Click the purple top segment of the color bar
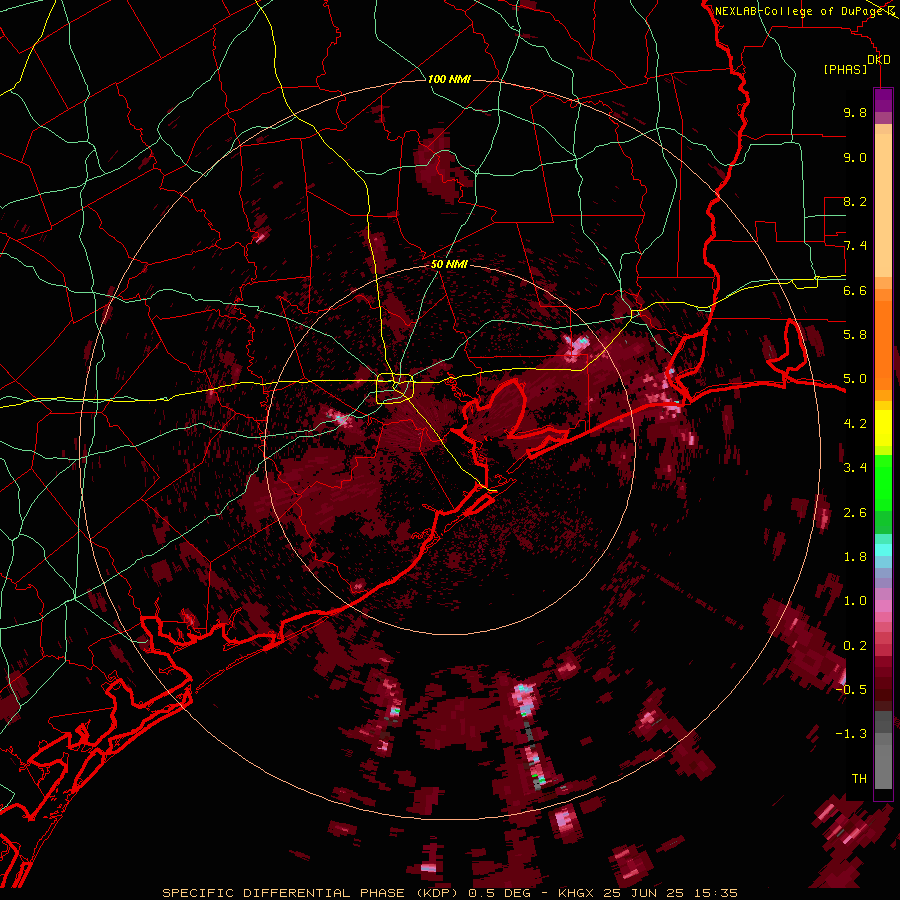Screen dimensions: 900x900 point(883,100)
